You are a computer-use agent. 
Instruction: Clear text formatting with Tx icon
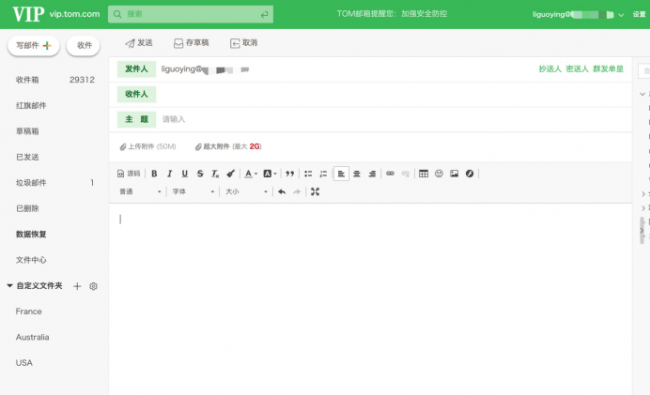coord(215,174)
